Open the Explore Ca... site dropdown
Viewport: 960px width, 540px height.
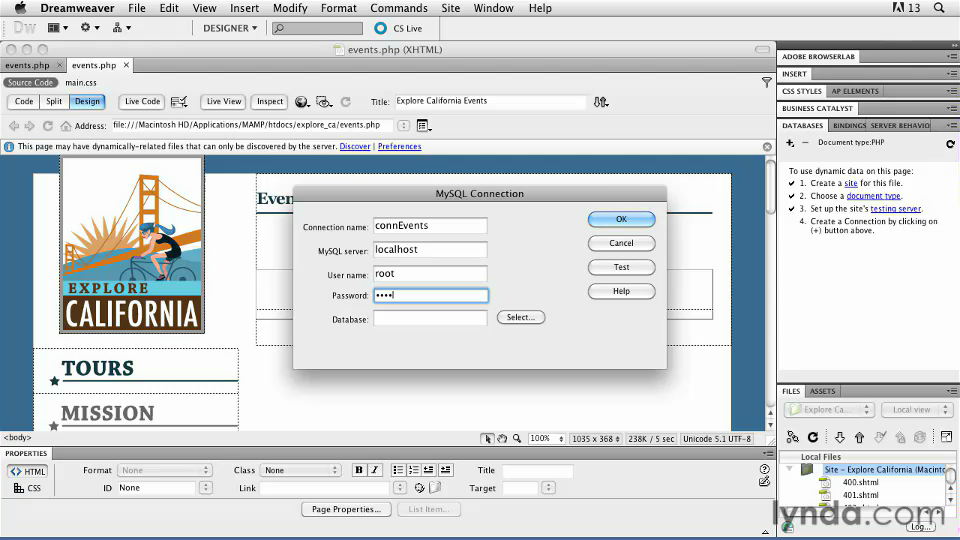click(x=830, y=410)
